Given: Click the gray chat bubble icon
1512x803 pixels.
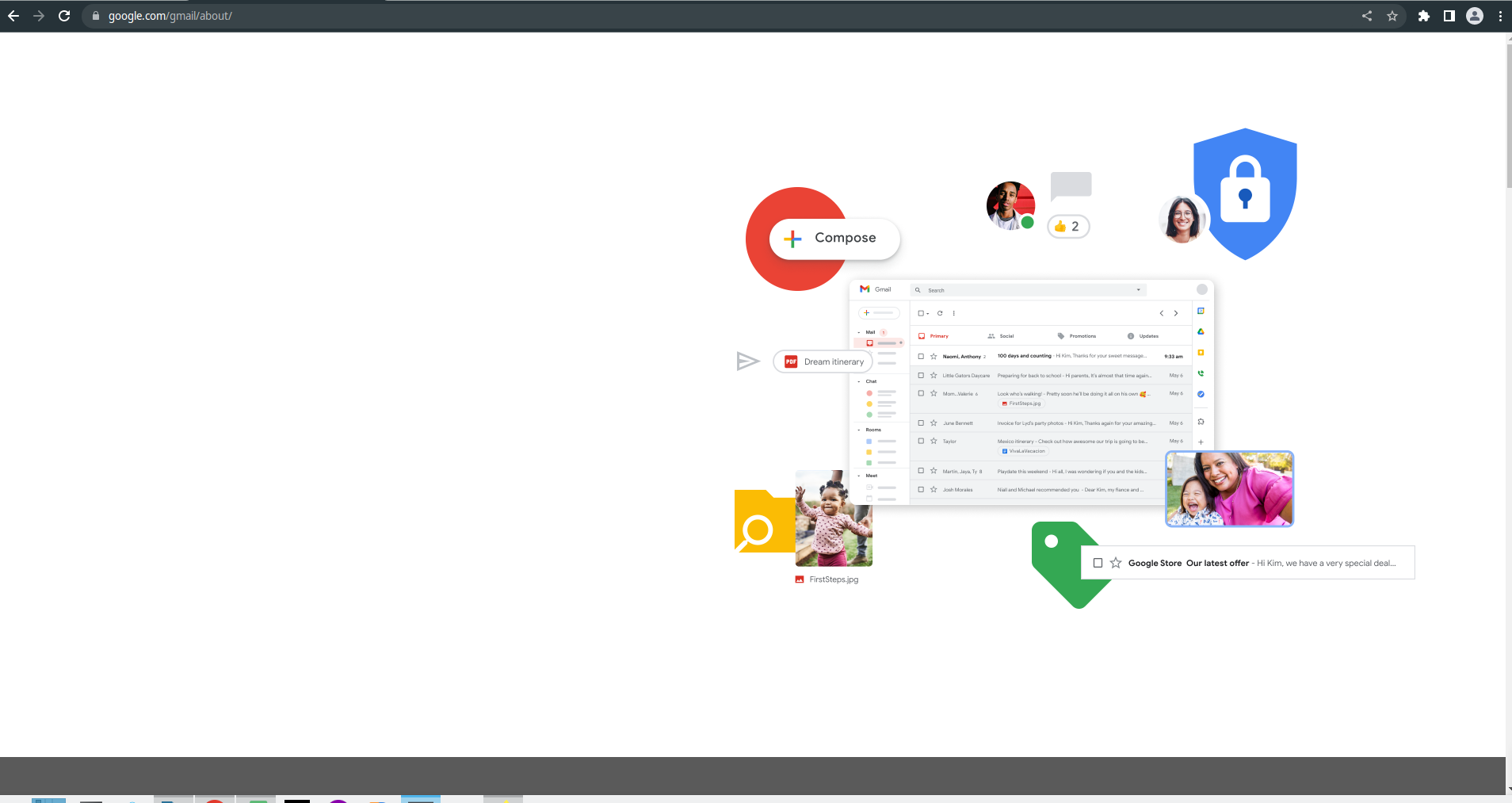Looking at the screenshot, I should click(x=1071, y=186).
